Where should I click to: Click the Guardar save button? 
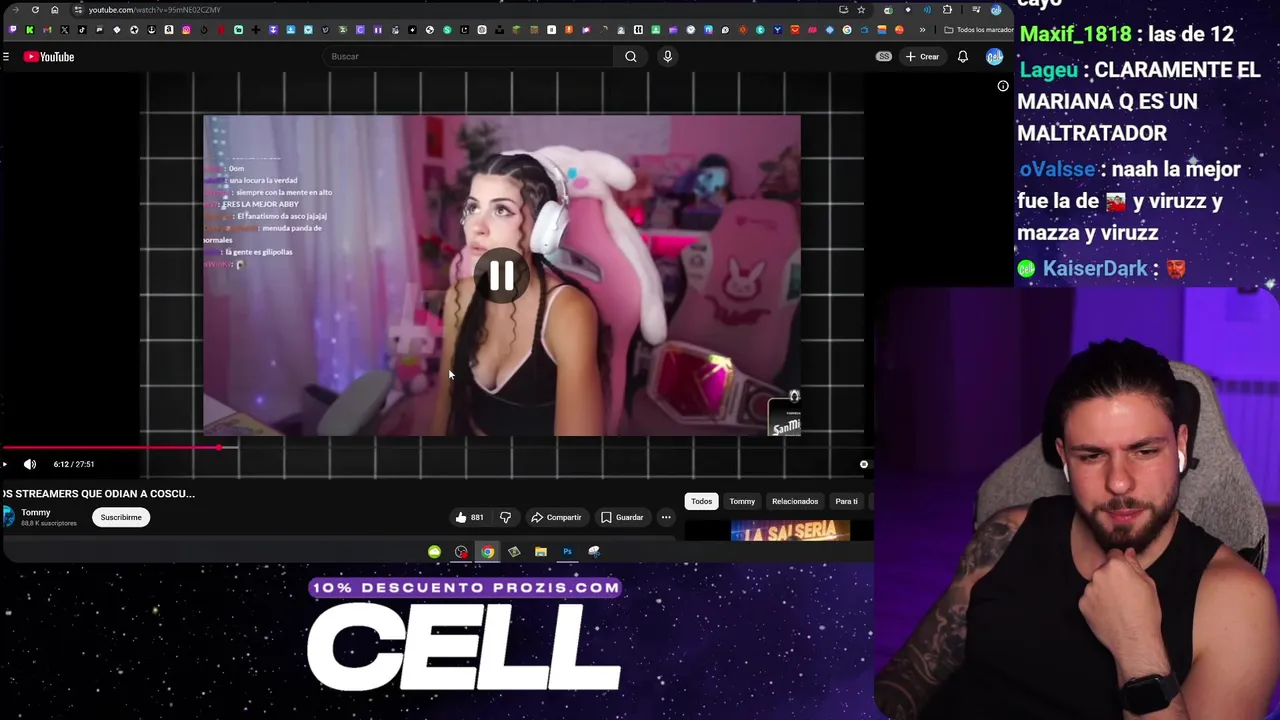pos(622,517)
